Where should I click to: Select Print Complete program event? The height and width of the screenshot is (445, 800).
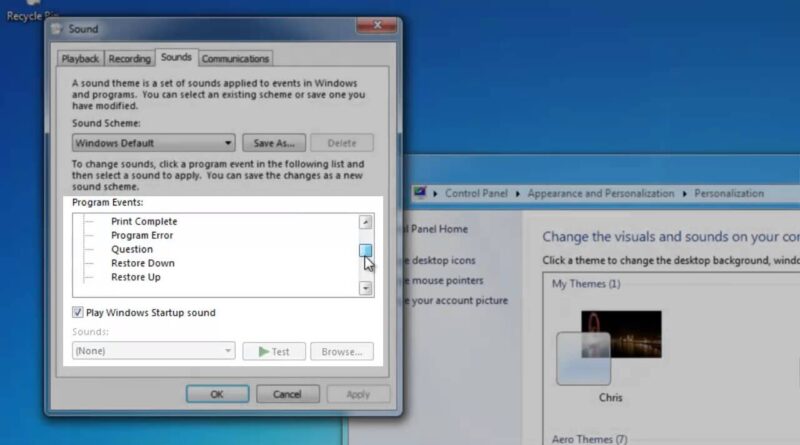point(144,221)
